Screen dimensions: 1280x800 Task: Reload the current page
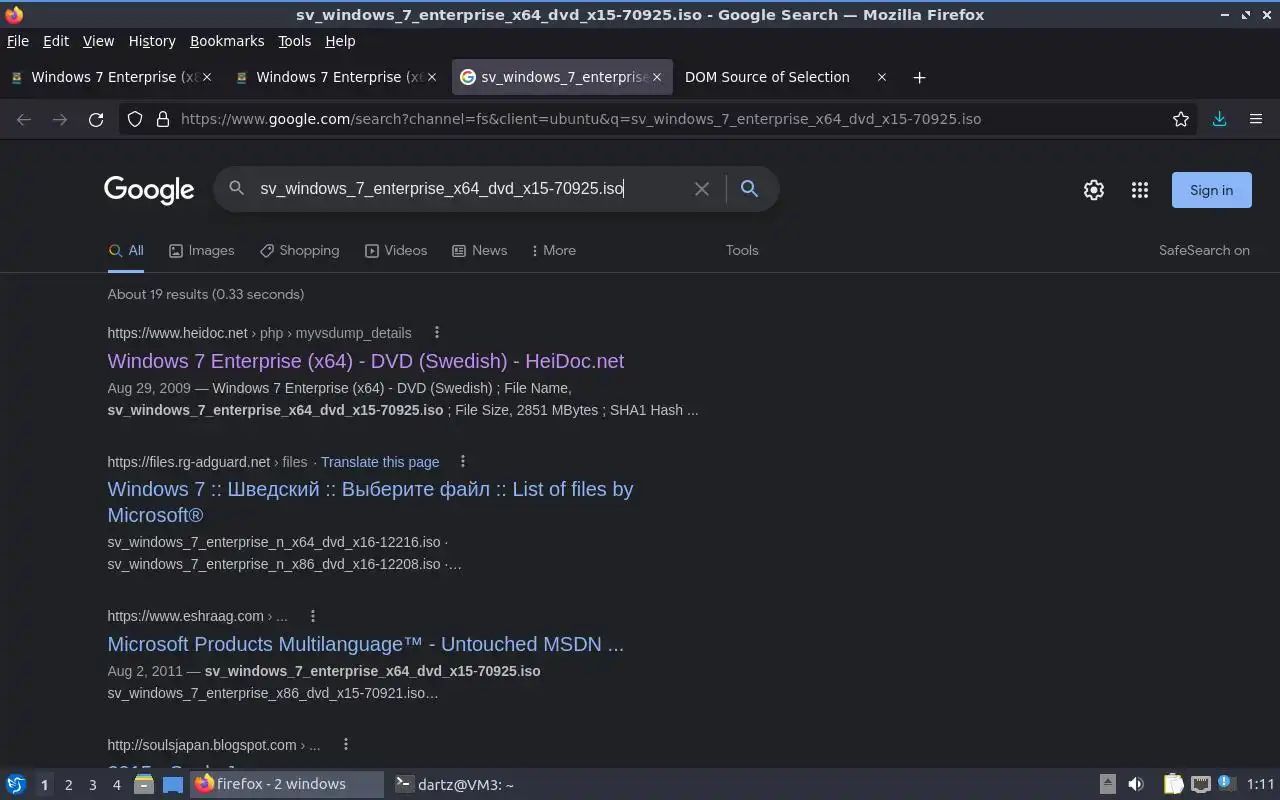pos(96,119)
